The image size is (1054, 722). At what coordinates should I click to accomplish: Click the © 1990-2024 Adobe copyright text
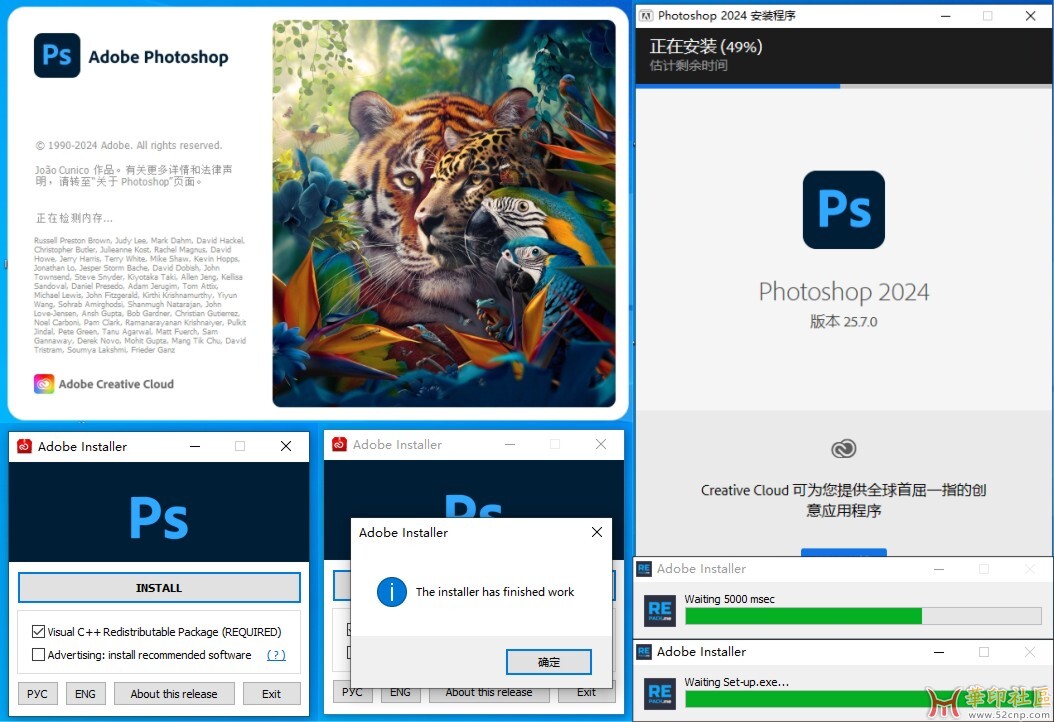click(x=128, y=145)
